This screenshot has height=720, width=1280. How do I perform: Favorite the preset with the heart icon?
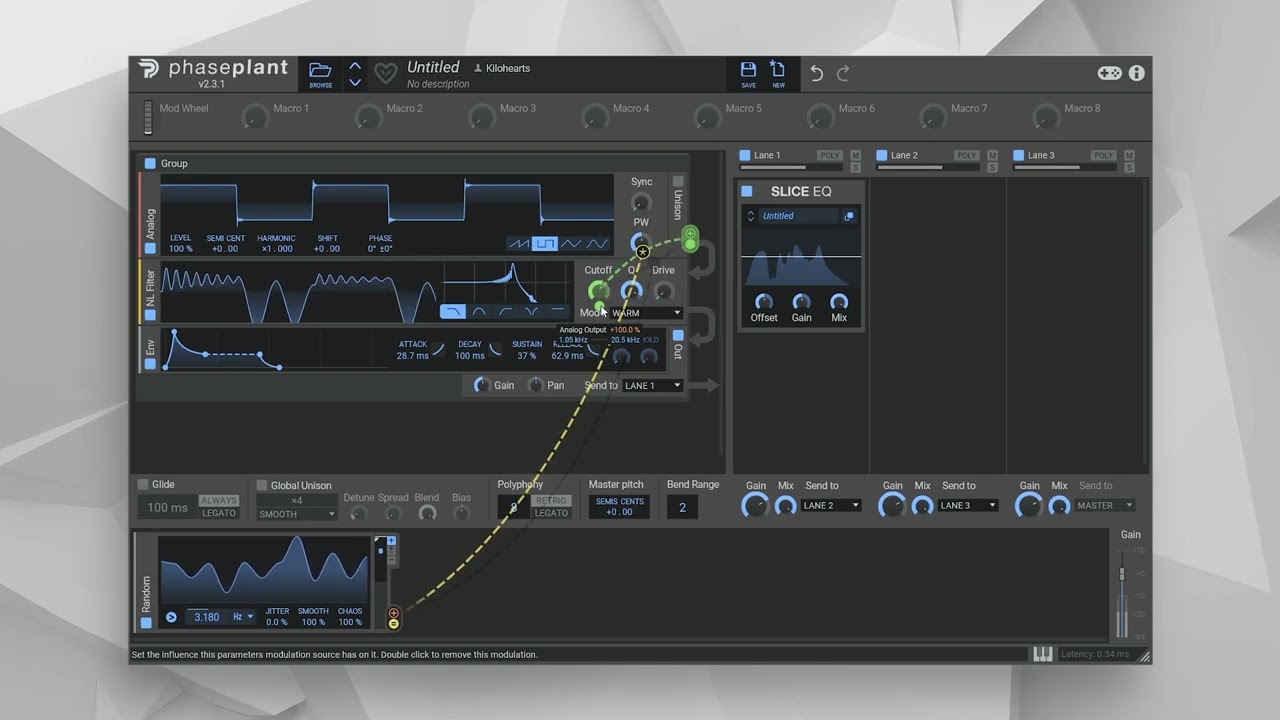(x=385, y=73)
